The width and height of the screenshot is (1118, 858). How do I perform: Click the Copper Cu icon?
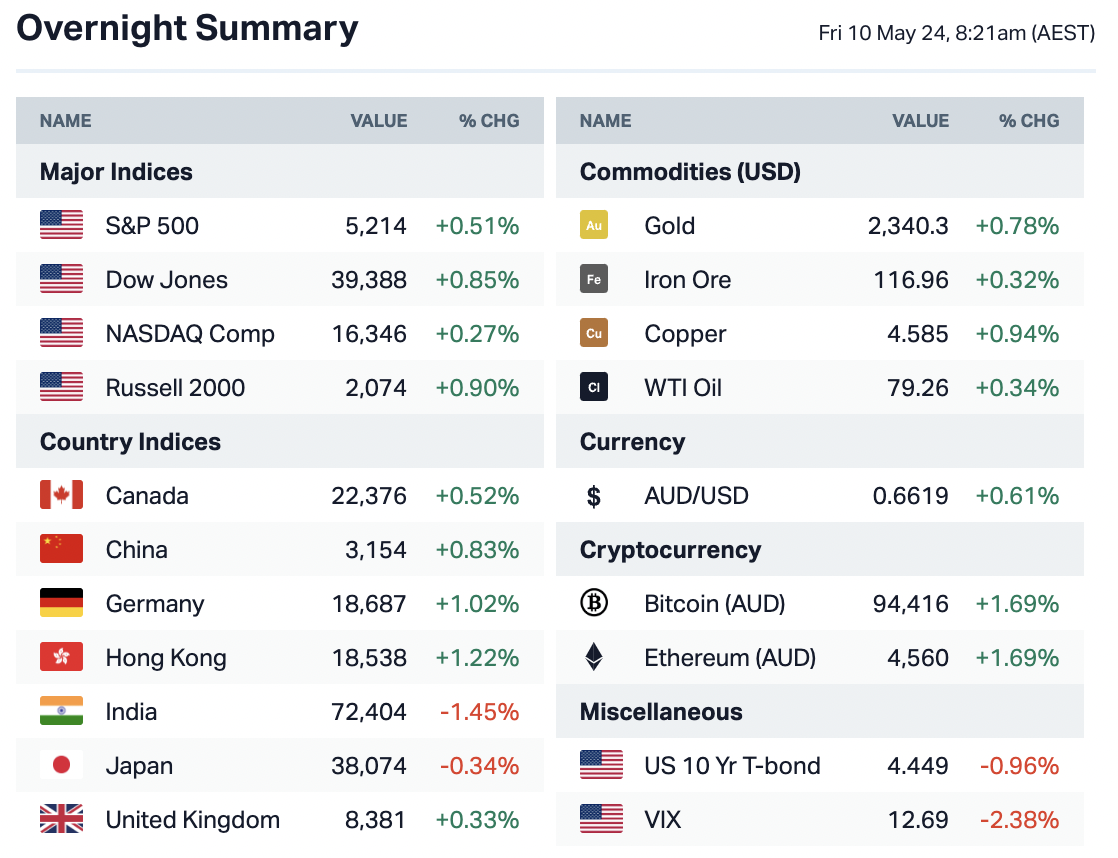pos(594,334)
